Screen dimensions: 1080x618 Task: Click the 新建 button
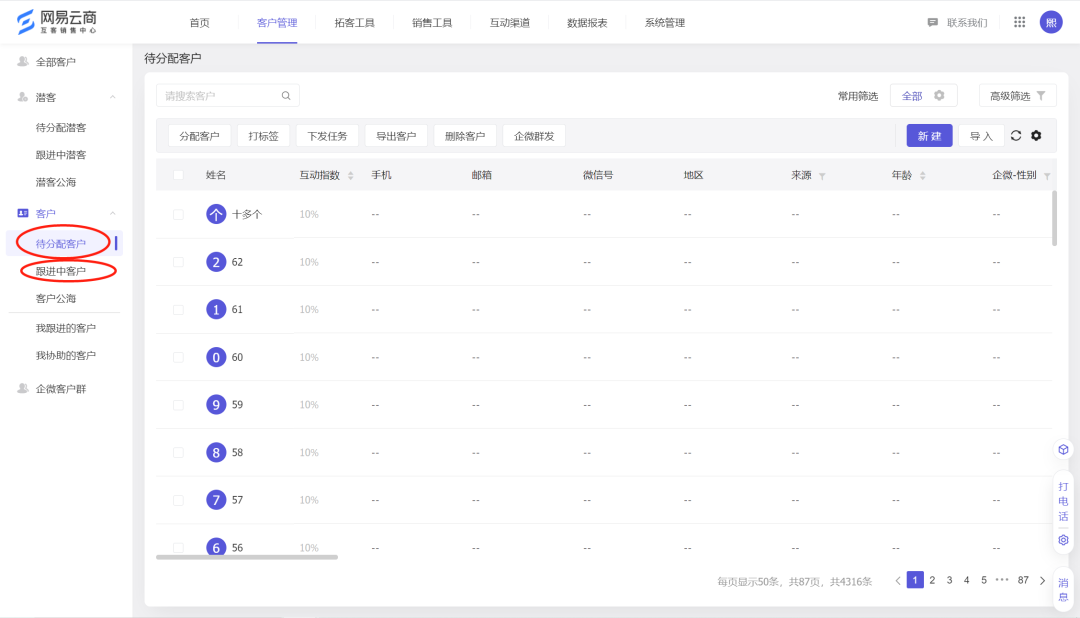click(x=929, y=135)
